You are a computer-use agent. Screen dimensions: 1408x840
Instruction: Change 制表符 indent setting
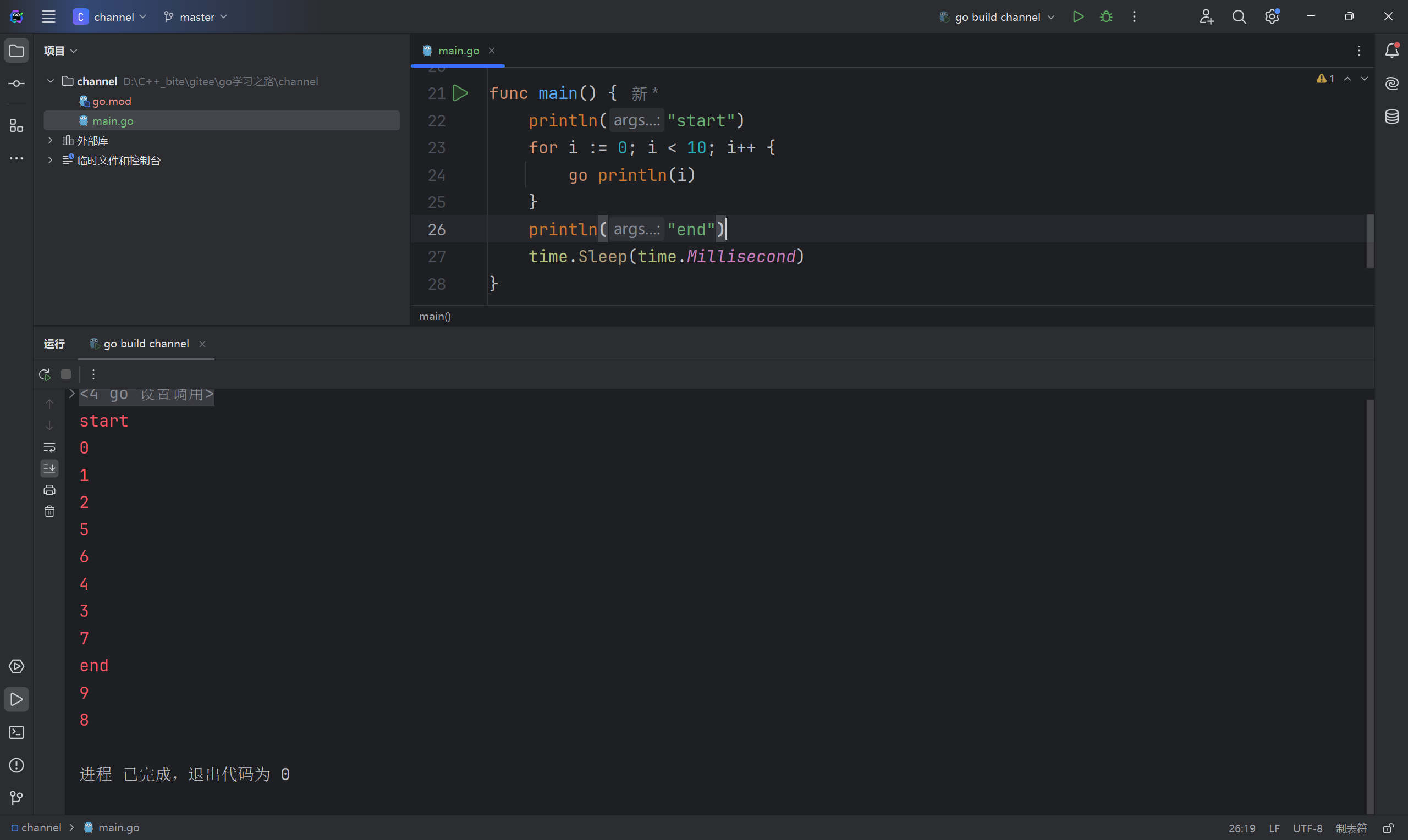1351,828
